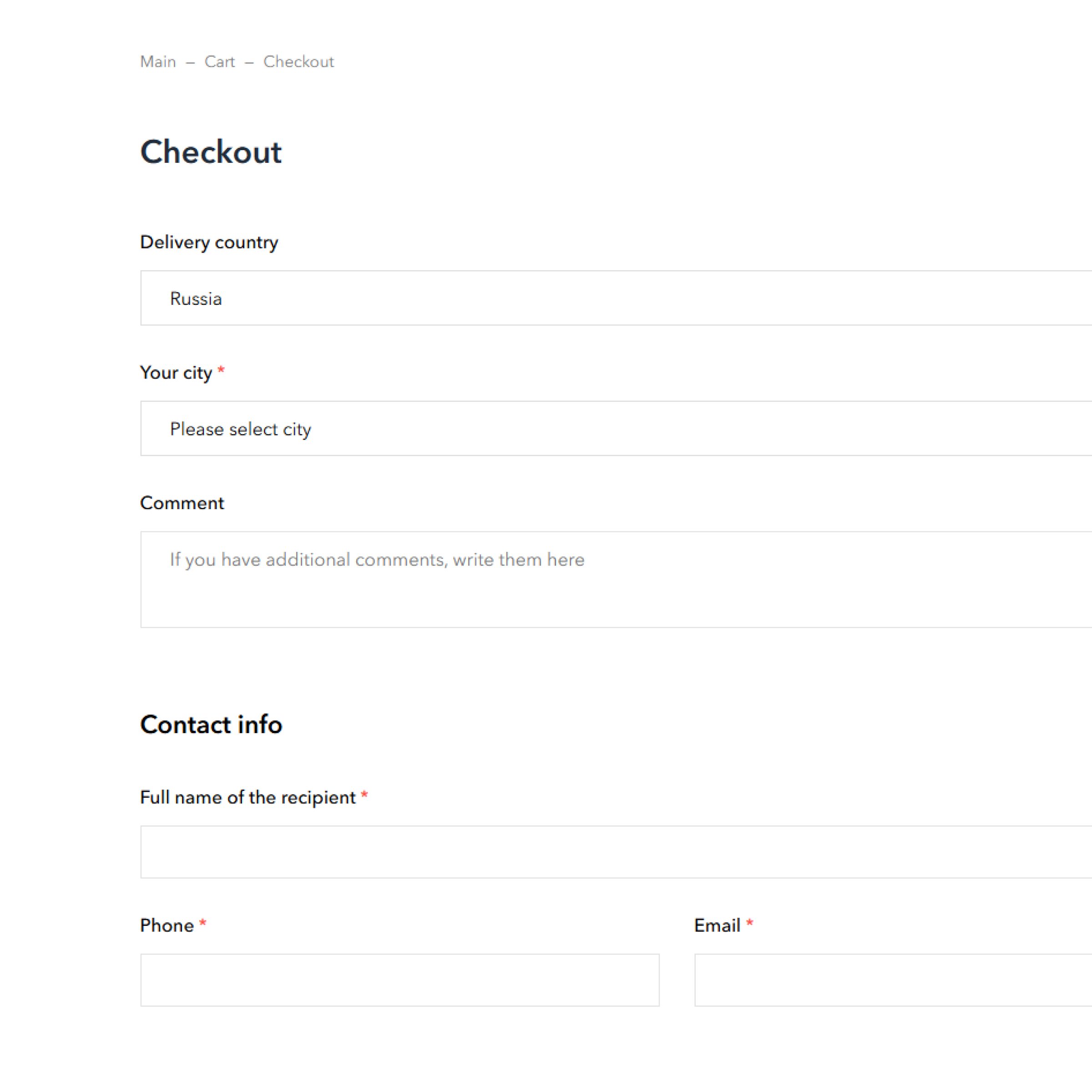Open the Cart breadcrumb link
1092x1092 pixels.
[219, 61]
